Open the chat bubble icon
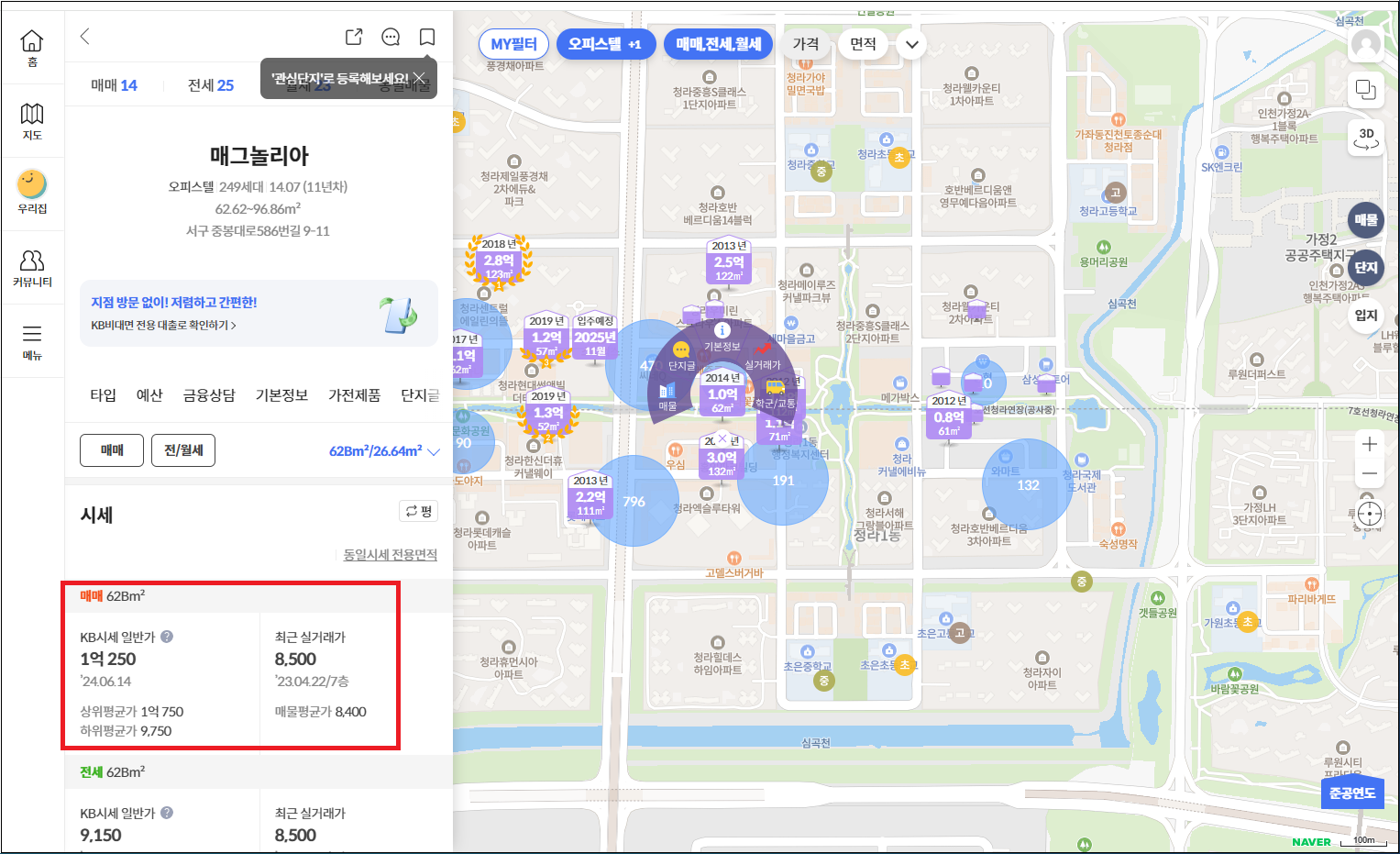 point(391,37)
